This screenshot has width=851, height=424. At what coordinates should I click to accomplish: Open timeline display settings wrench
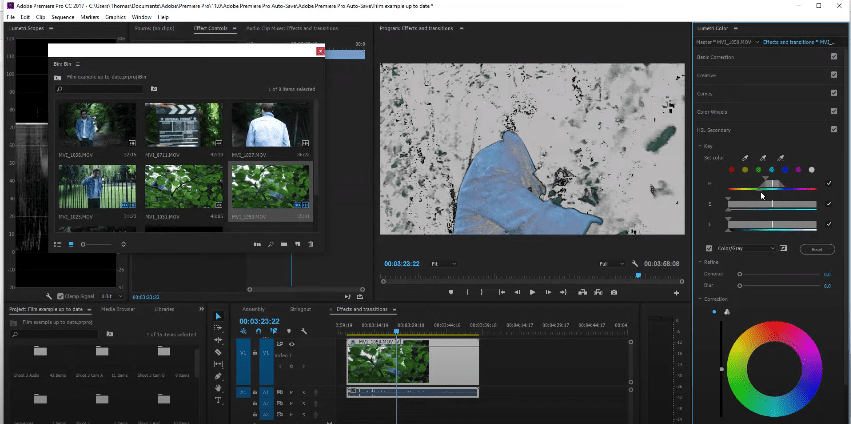[304, 331]
